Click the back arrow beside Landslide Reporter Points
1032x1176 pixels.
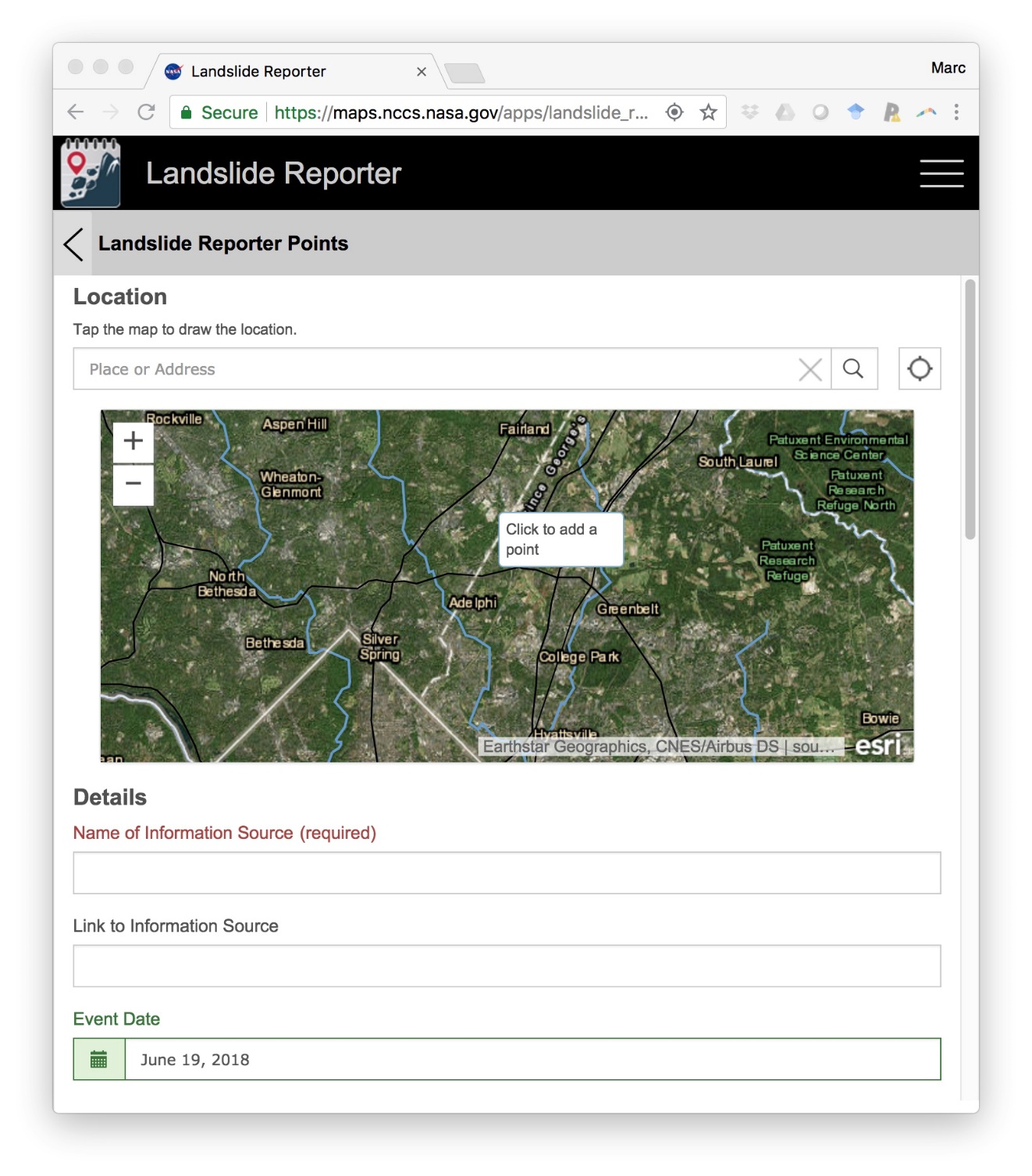[73, 244]
